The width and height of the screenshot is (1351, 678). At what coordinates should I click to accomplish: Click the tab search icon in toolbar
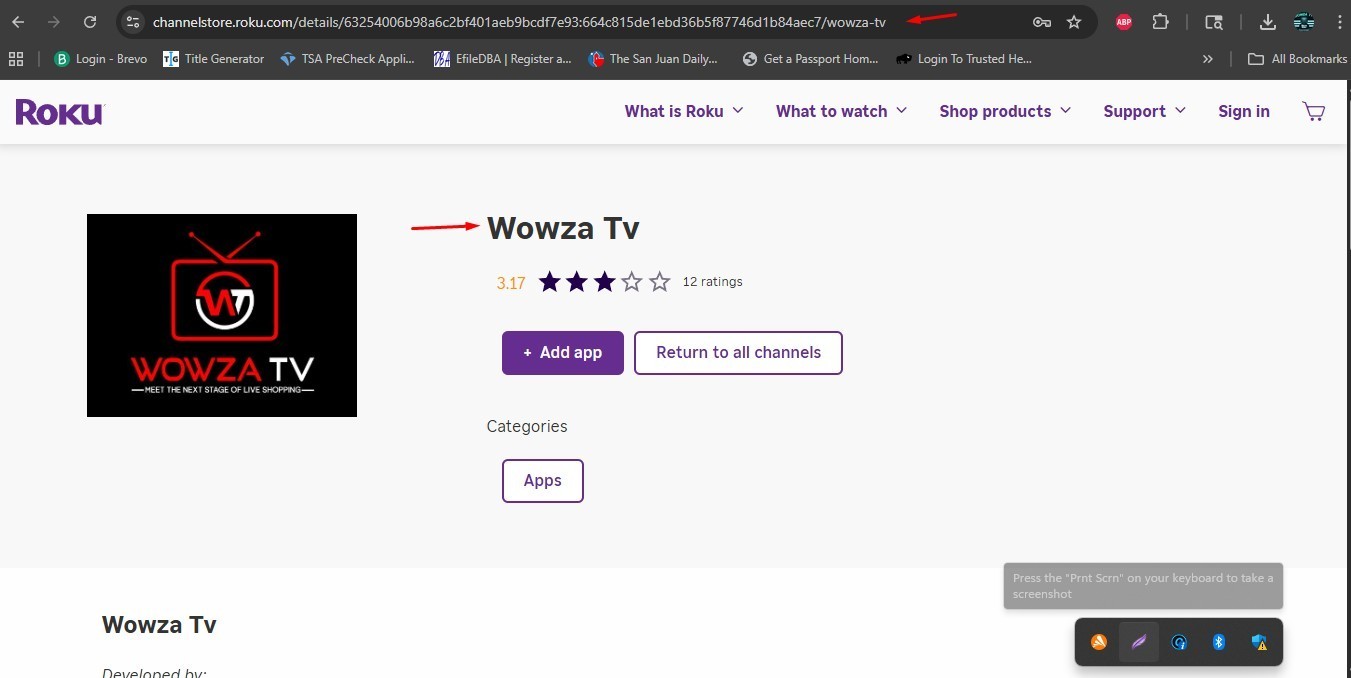1214,22
